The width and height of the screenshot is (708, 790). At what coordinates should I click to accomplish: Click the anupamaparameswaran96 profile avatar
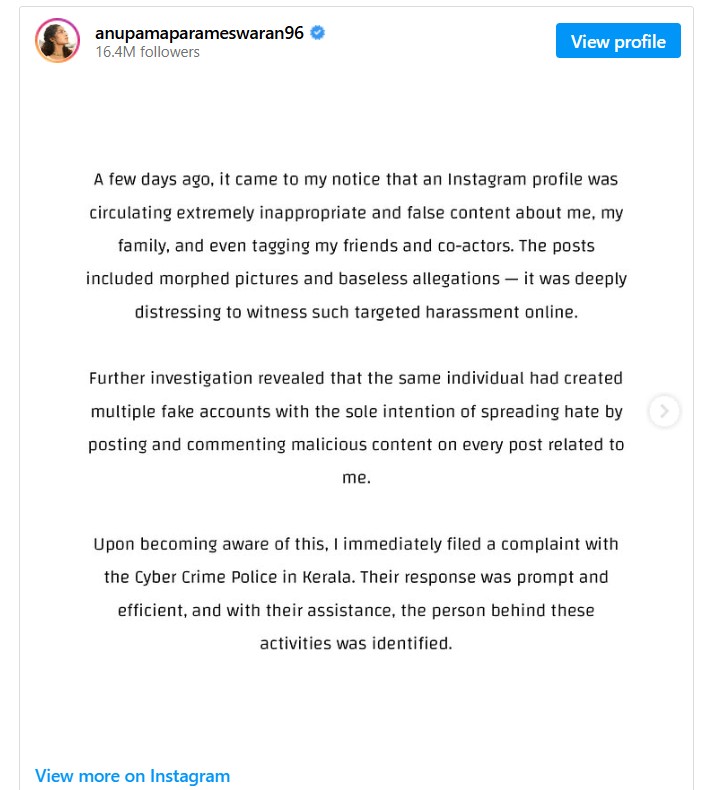click(x=57, y=41)
